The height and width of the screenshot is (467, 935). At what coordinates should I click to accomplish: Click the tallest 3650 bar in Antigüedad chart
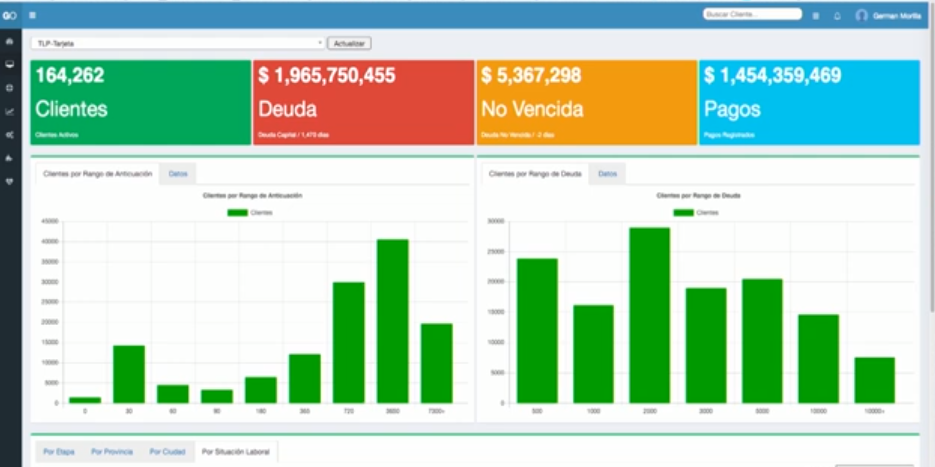coord(392,321)
